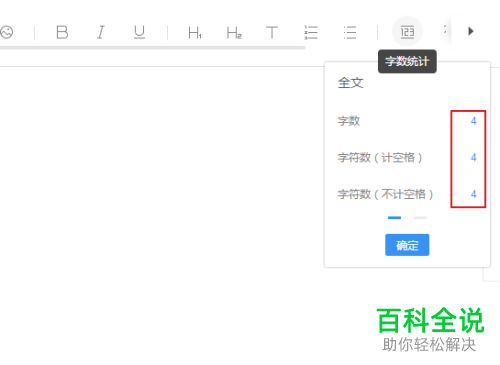Apply normal text style T

point(272,32)
